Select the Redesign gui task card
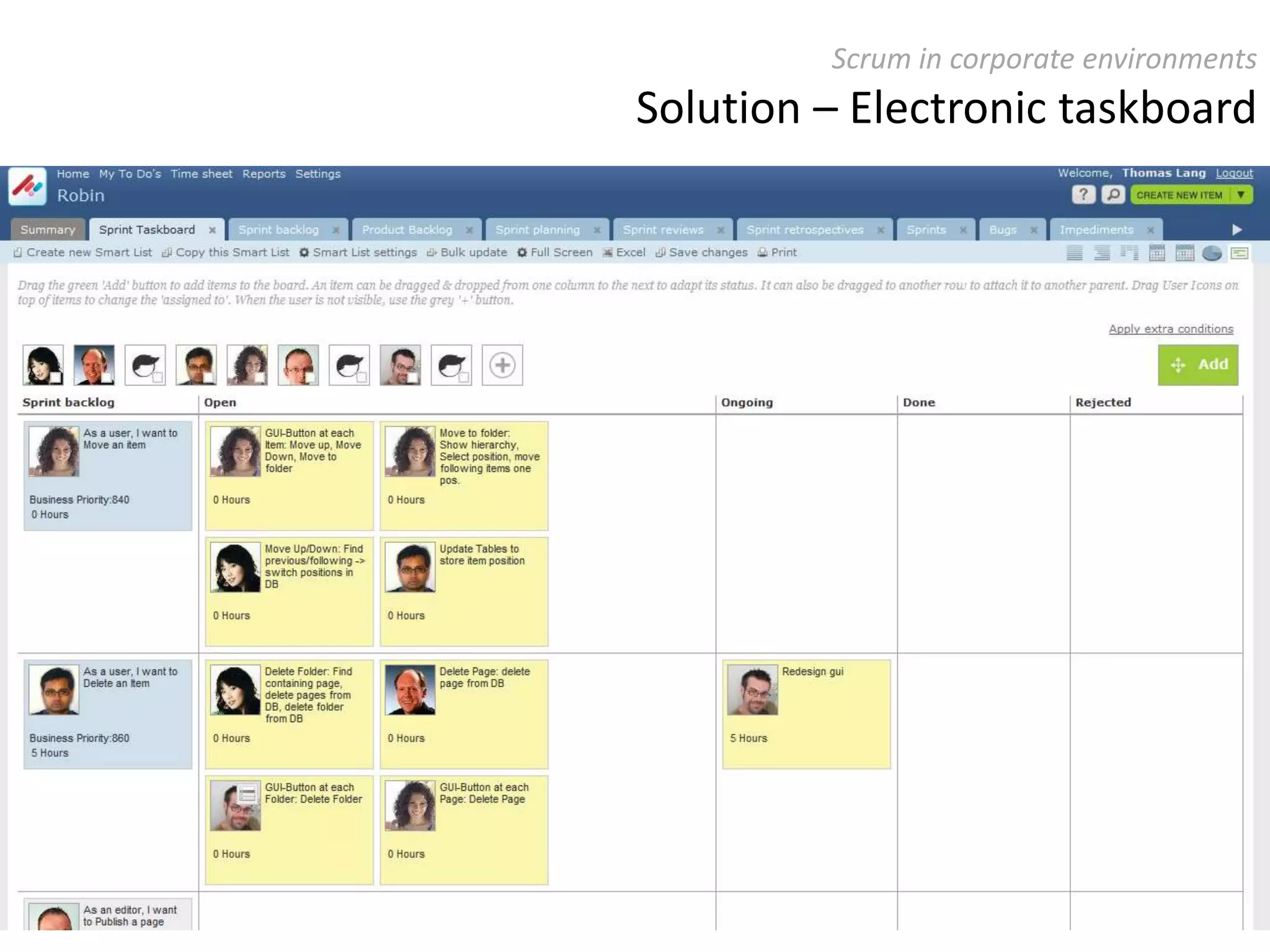 (x=806, y=713)
